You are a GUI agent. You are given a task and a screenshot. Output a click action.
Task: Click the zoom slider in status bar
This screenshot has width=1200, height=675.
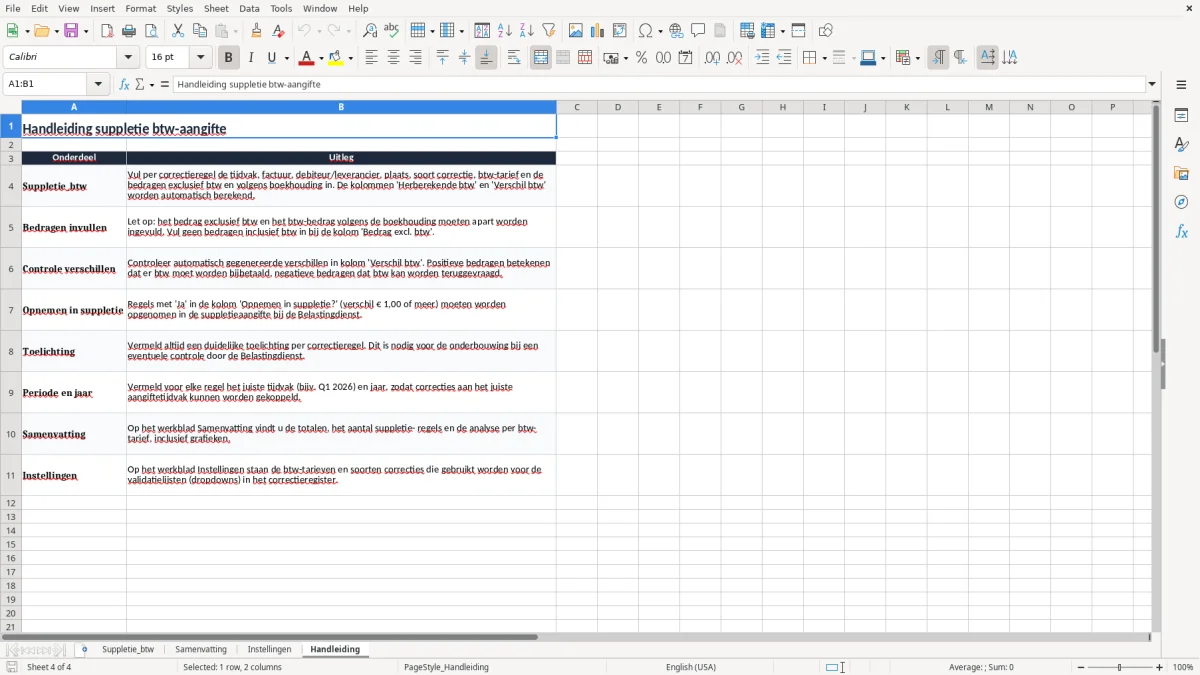pyautogui.click(x=1120, y=667)
